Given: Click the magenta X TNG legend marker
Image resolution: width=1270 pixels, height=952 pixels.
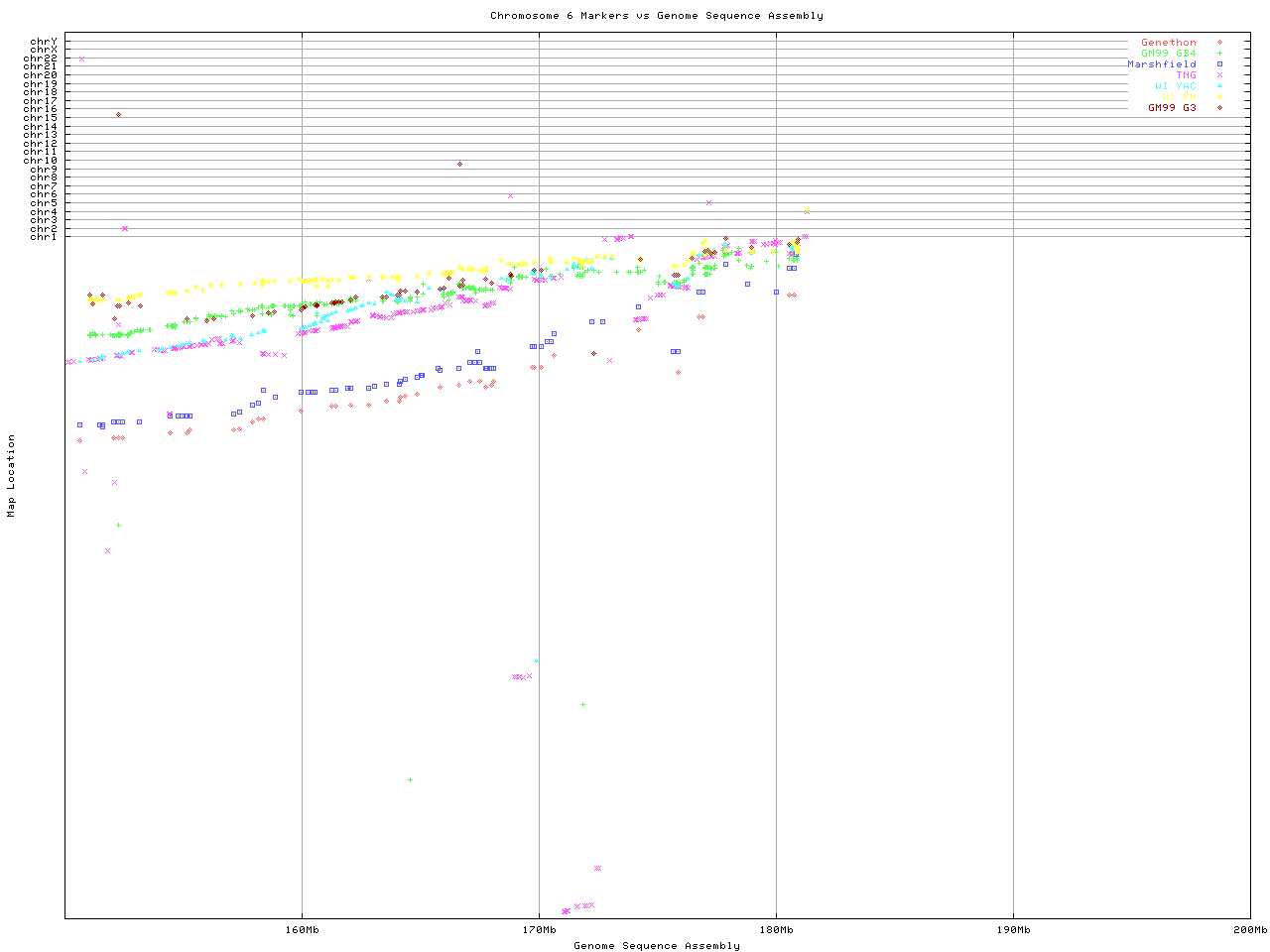Looking at the screenshot, I should [1219, 75].
